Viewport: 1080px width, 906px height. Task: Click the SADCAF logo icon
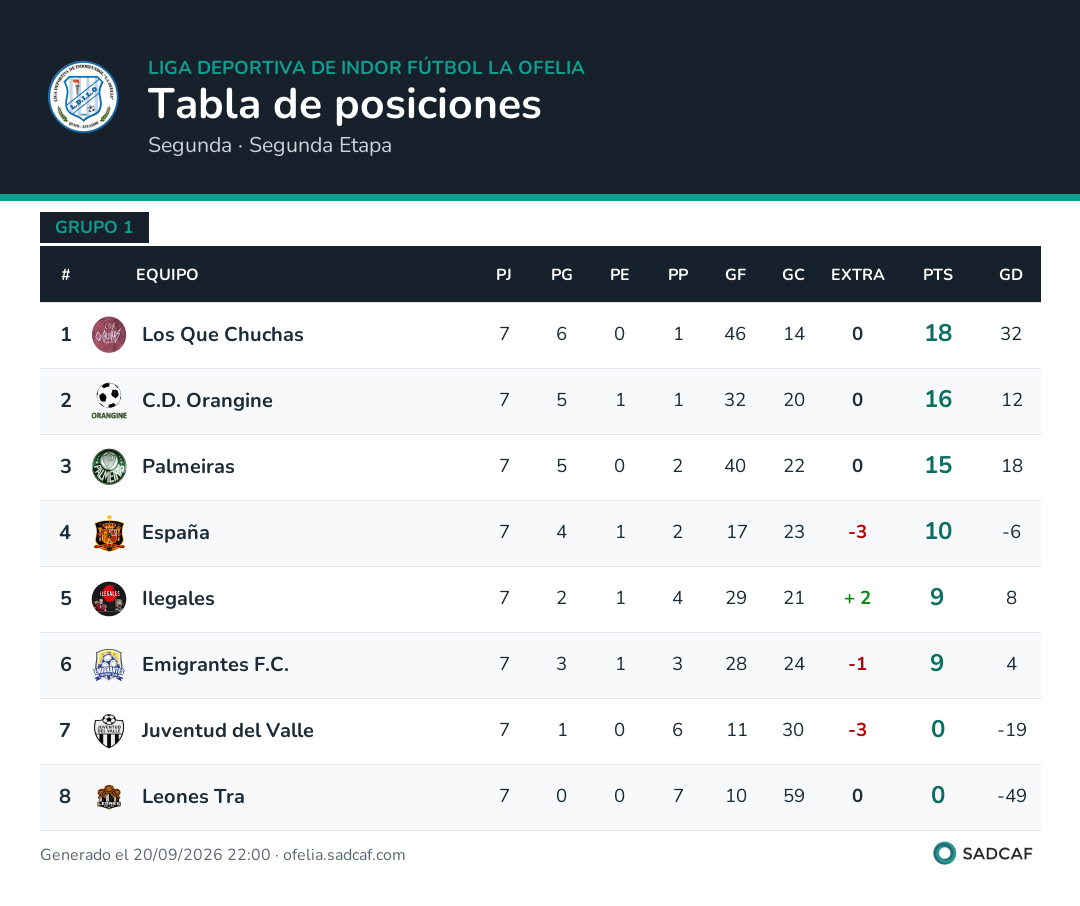[944, 853]
